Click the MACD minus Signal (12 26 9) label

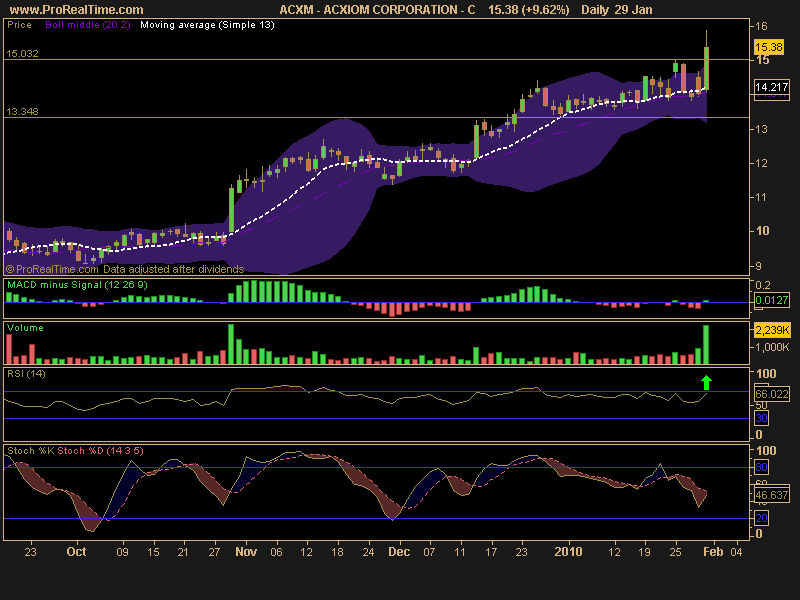pos(77,285)
